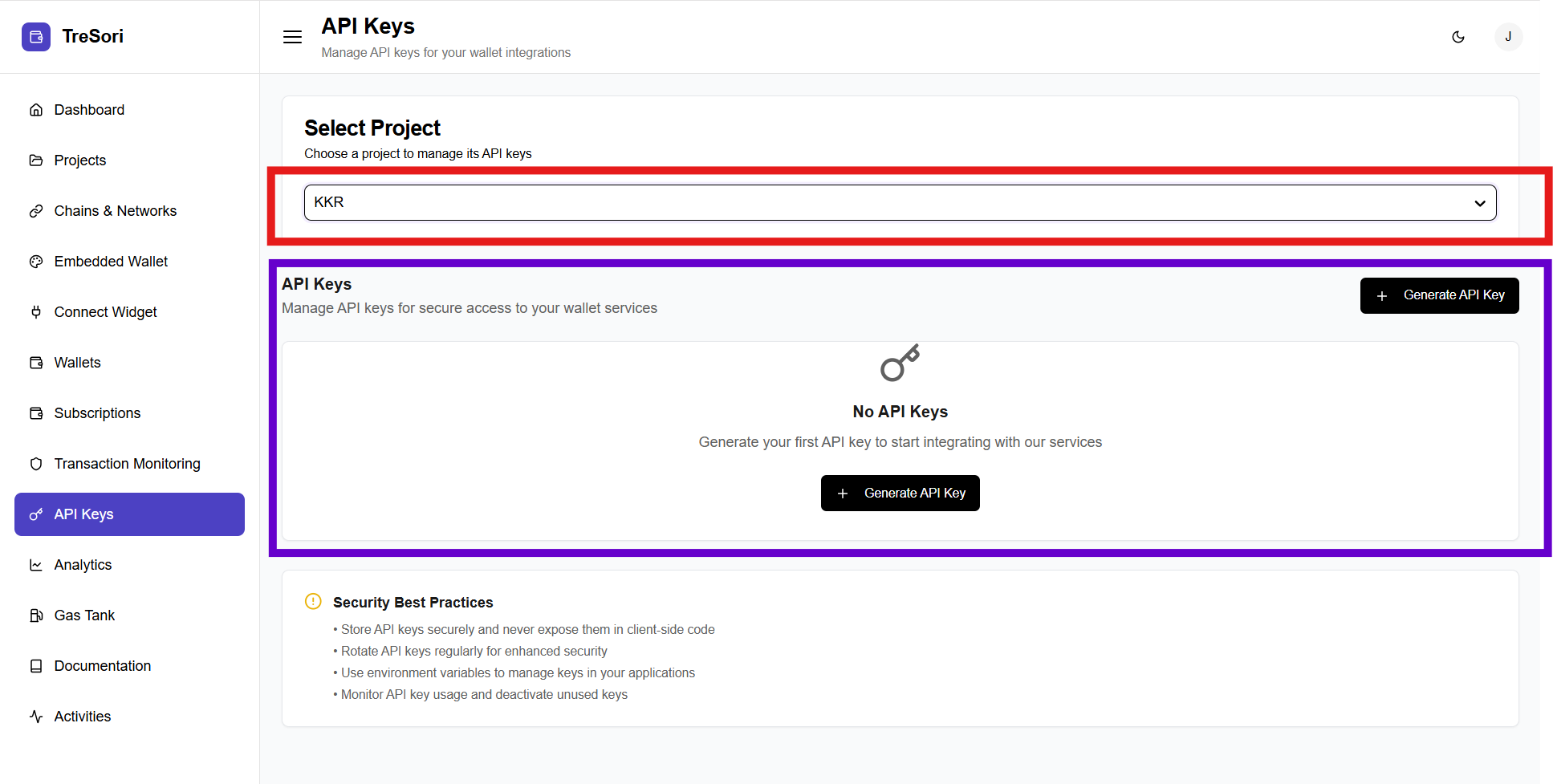Image resolution: width=1553 pixels, height=784 pixels.
Task: Go to Wallets in sidebar
Action: click(x=78, y=363)
